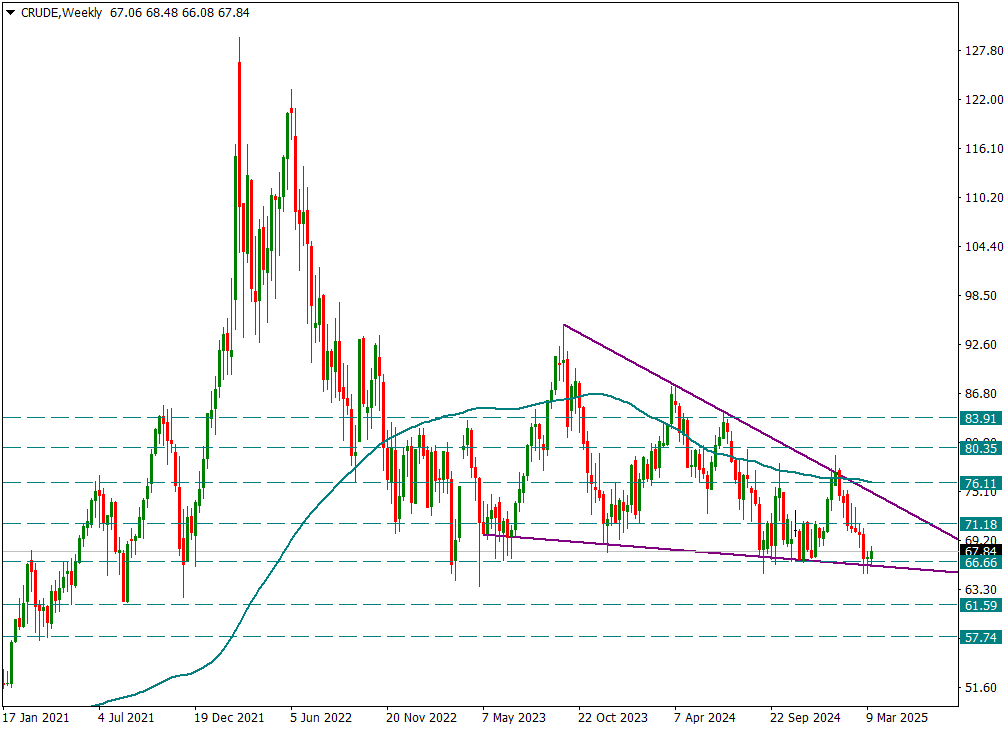Click the 116.10 price scale value
This screenshot has width=1008, height=730.
tap(984, 148)
